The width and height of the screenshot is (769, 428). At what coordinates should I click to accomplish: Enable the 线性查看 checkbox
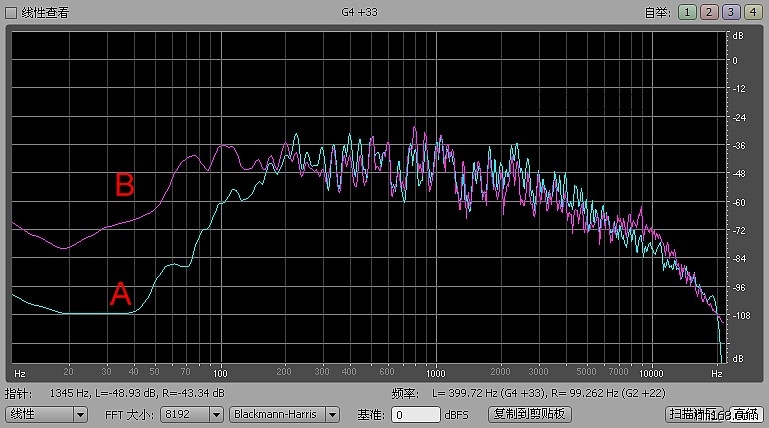(12, 11)
